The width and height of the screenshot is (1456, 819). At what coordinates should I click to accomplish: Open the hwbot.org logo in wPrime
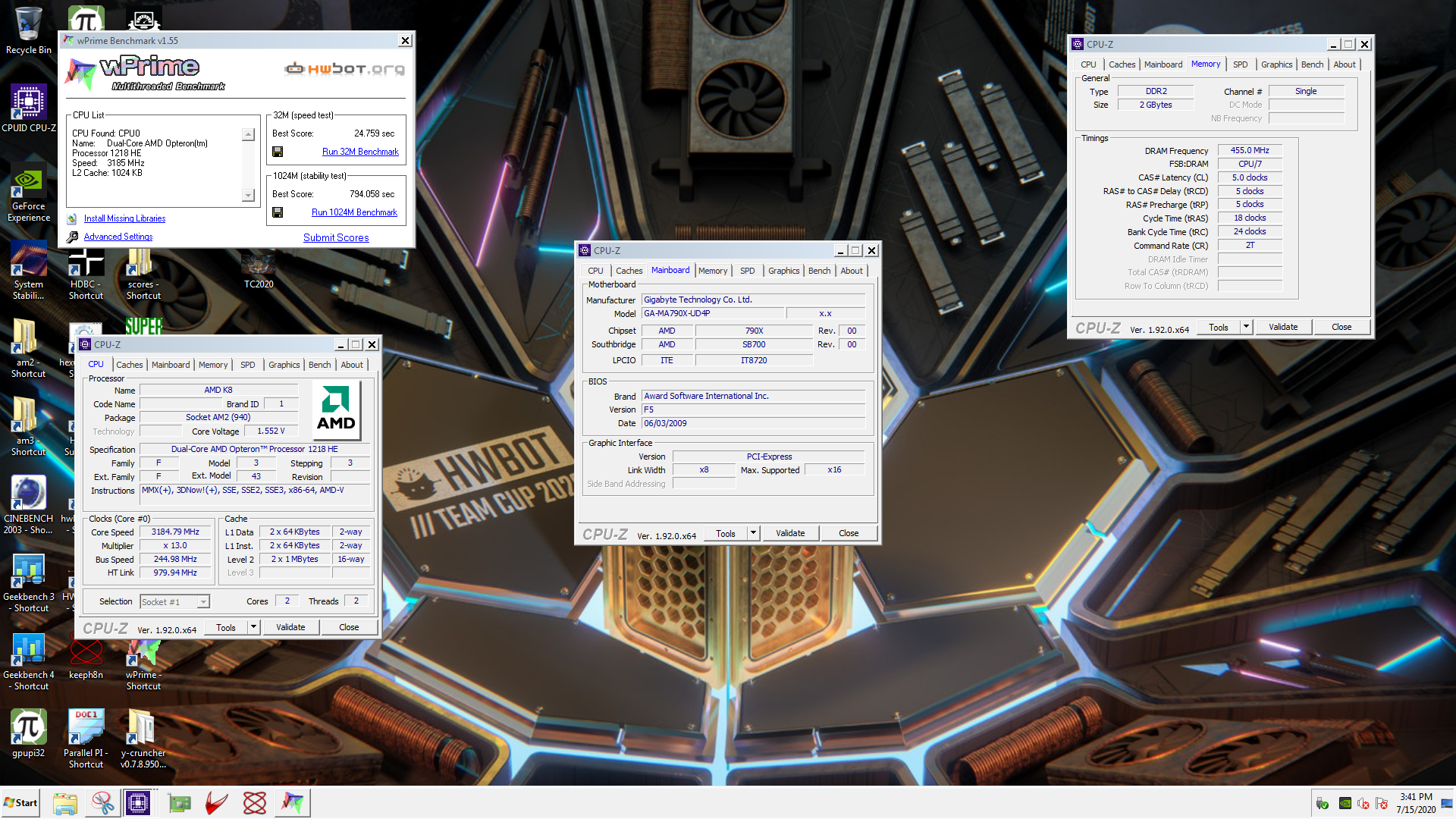tap(344, 69)
